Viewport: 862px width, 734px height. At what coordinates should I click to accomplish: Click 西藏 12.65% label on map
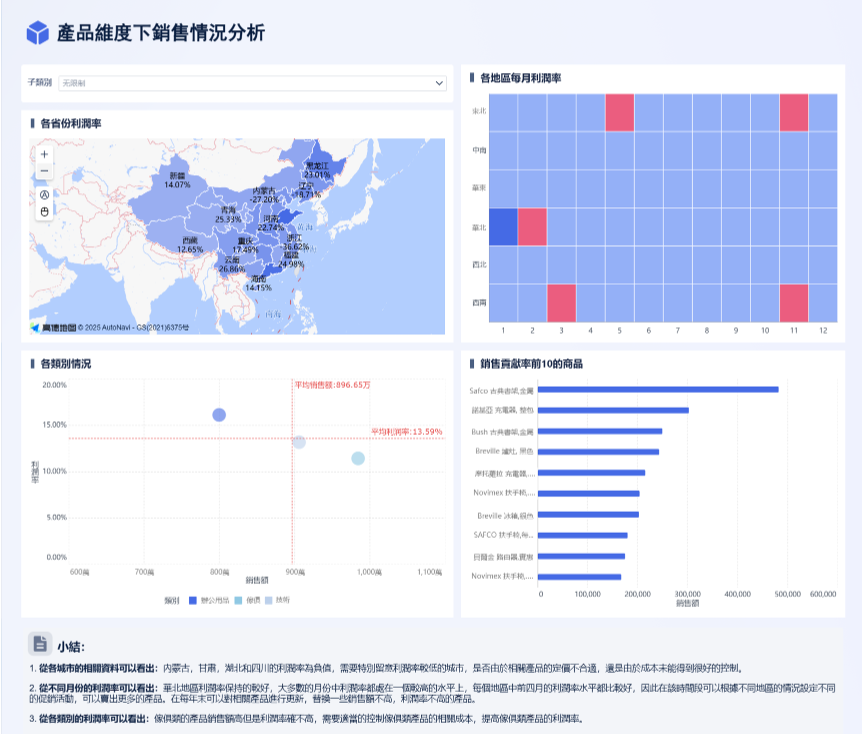(x=190, y=245)
